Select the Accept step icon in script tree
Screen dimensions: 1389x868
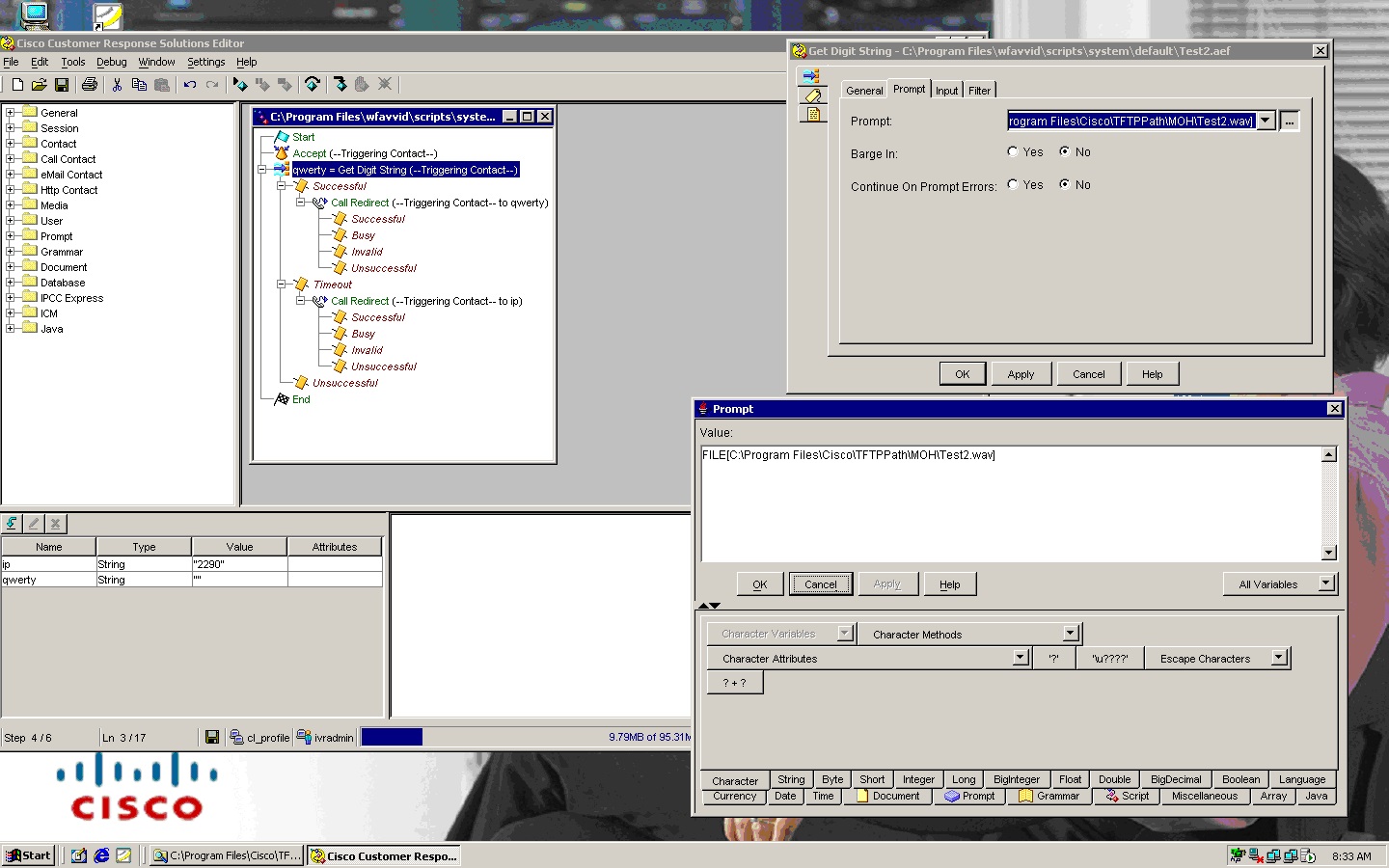click(282, 153)
